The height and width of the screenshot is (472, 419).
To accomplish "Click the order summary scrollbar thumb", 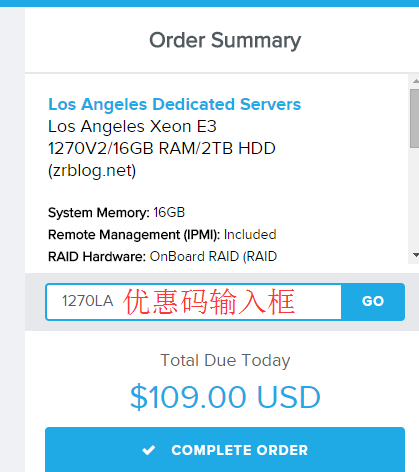I will click(x=414, y=118).
